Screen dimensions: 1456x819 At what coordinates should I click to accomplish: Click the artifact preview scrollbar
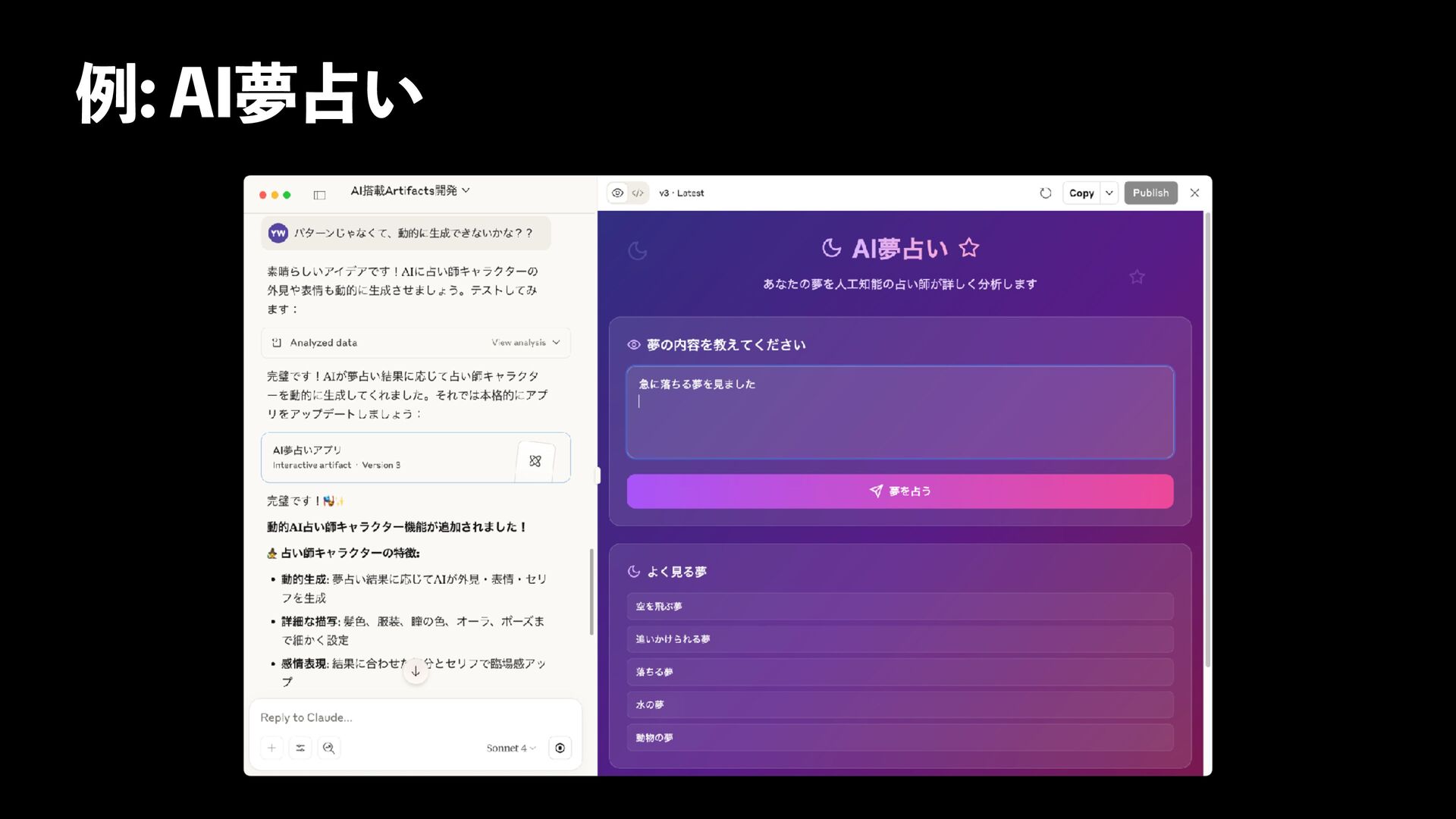pos(1207,440)
